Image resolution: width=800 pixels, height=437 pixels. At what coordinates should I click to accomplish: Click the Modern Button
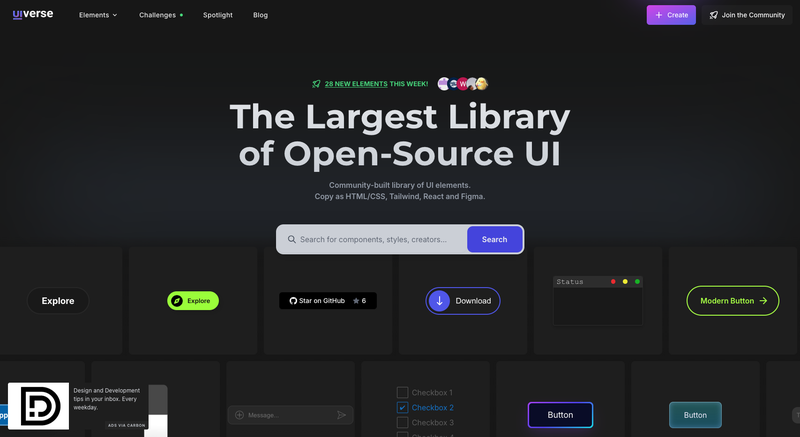pyautogui.click(x=733, y=301)
